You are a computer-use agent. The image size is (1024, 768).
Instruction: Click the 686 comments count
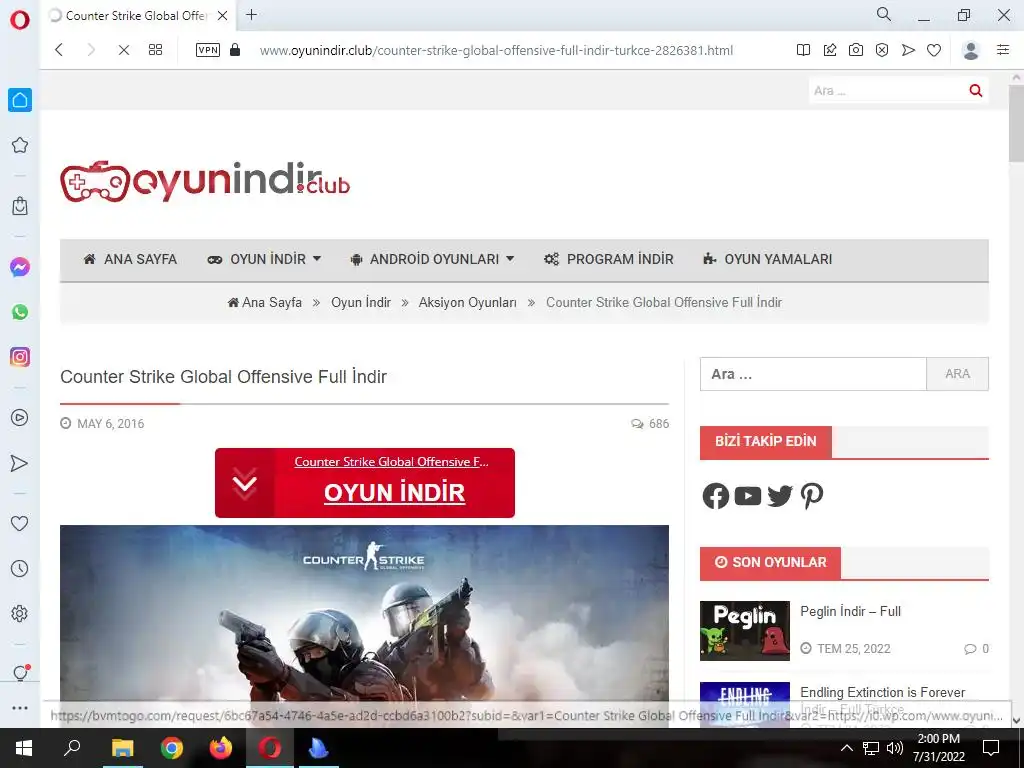tap(650, 423)
